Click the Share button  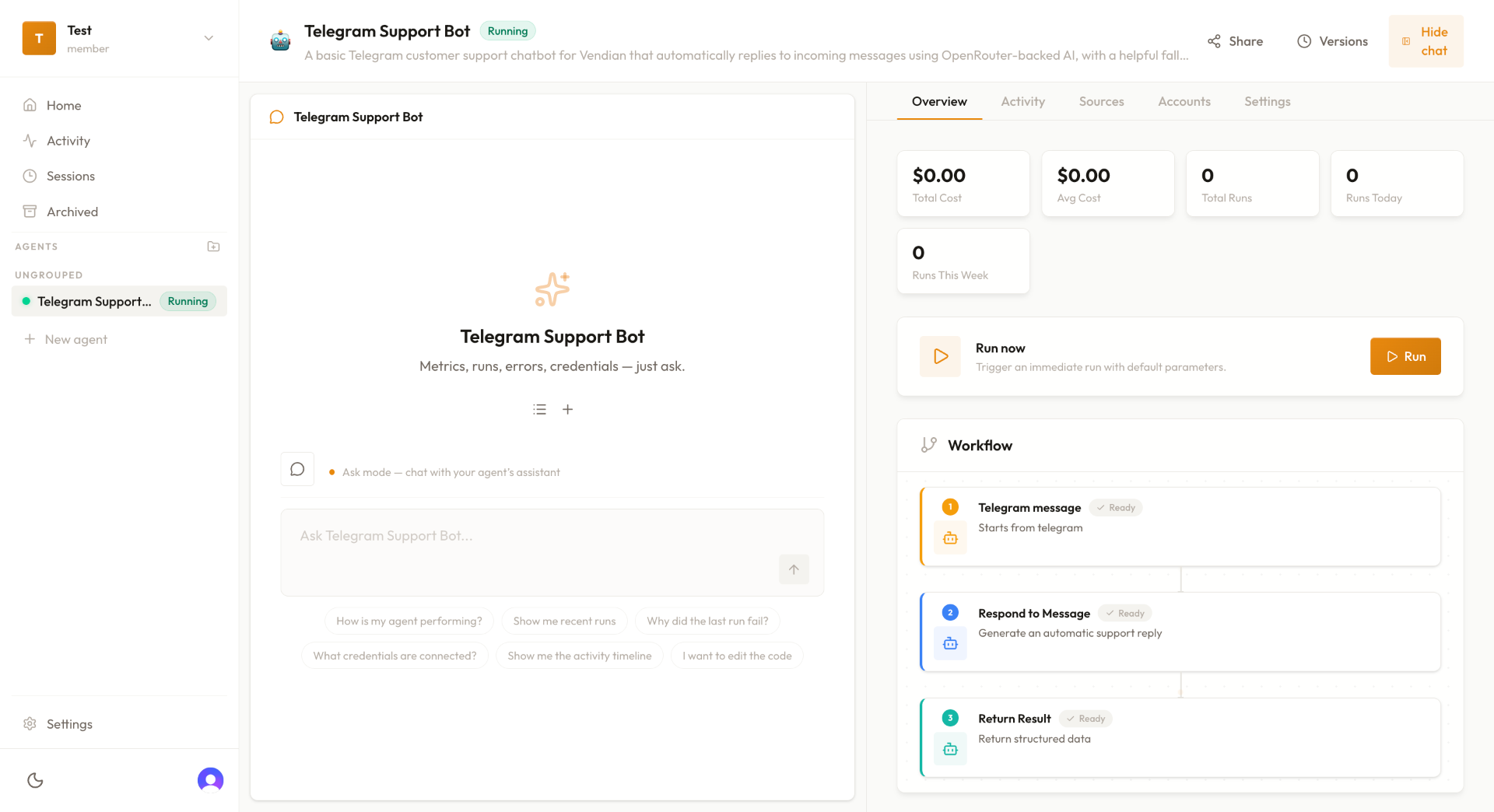(1235, 41)
